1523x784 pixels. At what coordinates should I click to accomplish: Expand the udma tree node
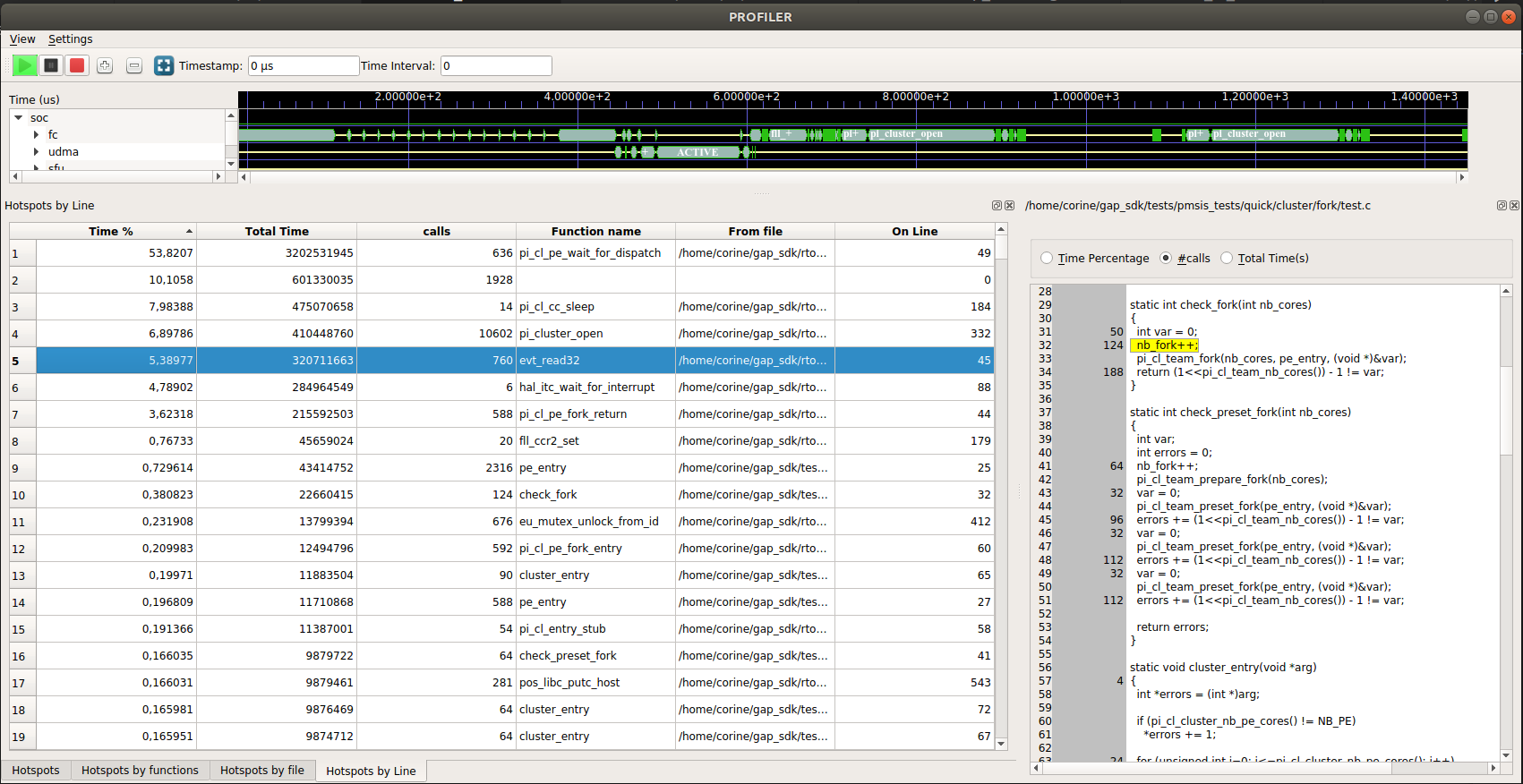pos(36,152)
